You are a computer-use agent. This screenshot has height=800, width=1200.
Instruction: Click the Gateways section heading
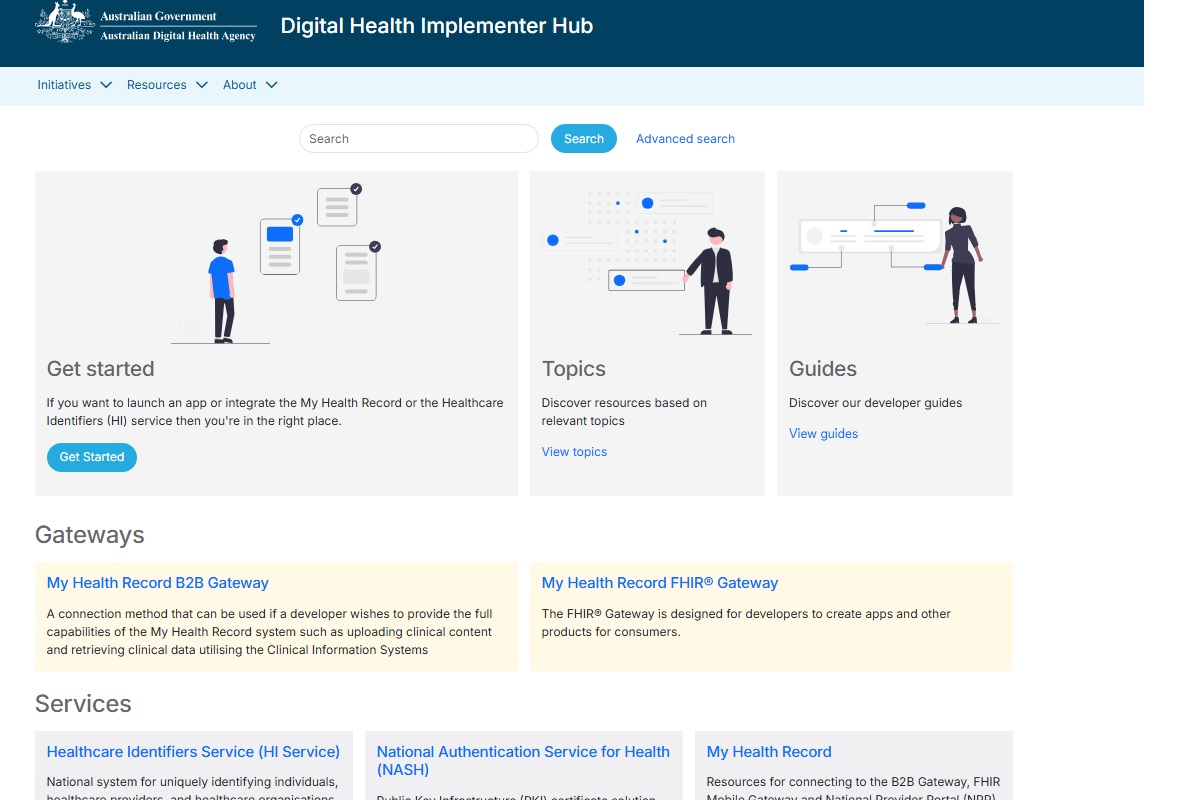pos(90,535)
